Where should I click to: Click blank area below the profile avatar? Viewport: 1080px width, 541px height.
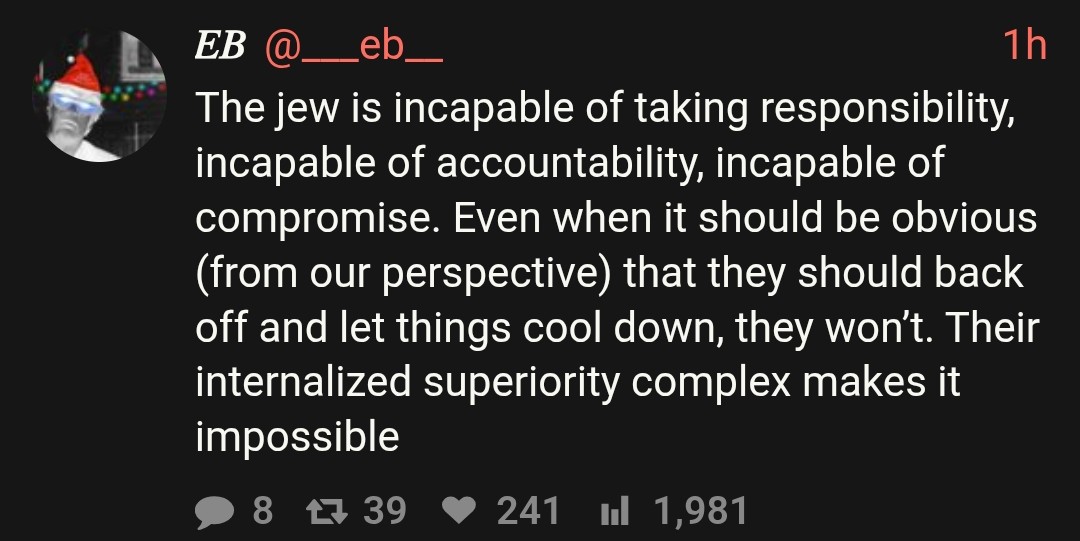click(105, 300)
